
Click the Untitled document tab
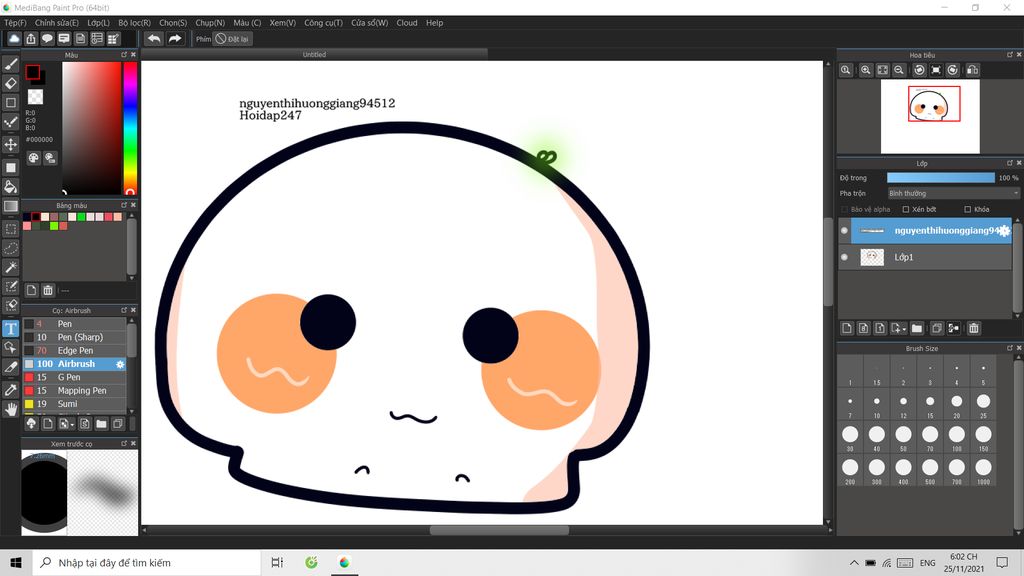[314, 55]
